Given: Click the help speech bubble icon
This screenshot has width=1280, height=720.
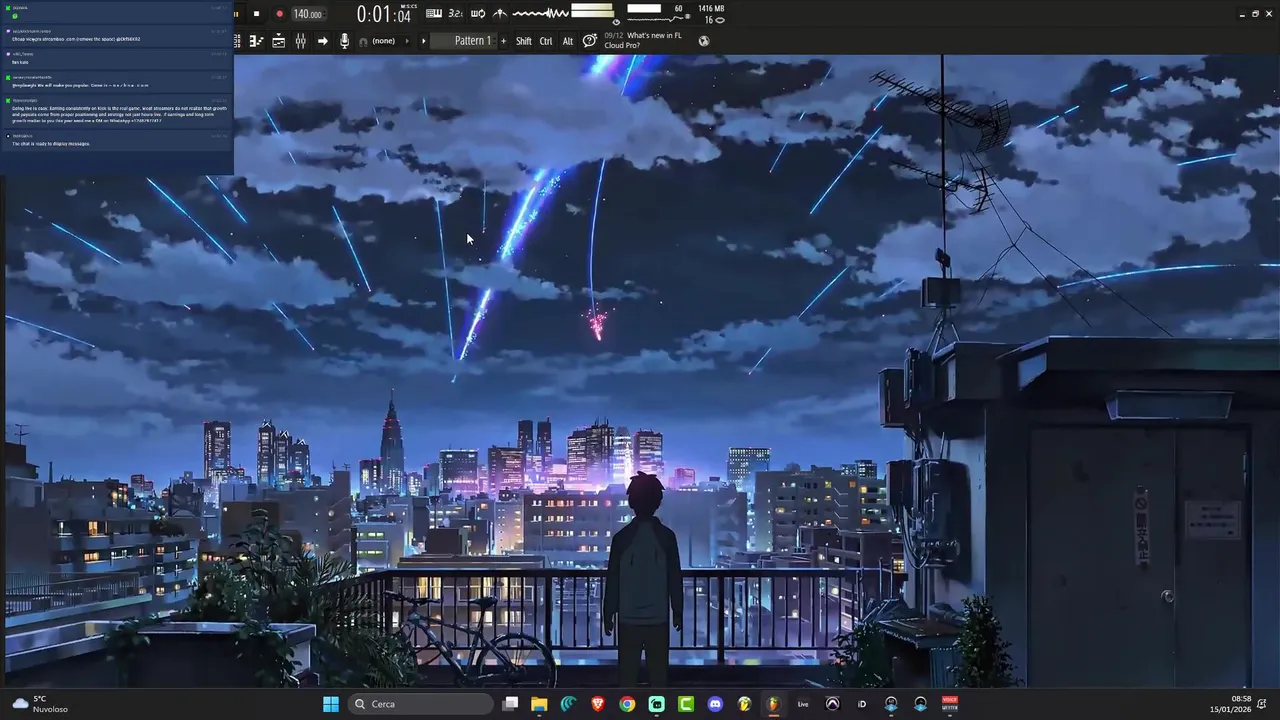Looking at the screenshot, I should [590, 41].
